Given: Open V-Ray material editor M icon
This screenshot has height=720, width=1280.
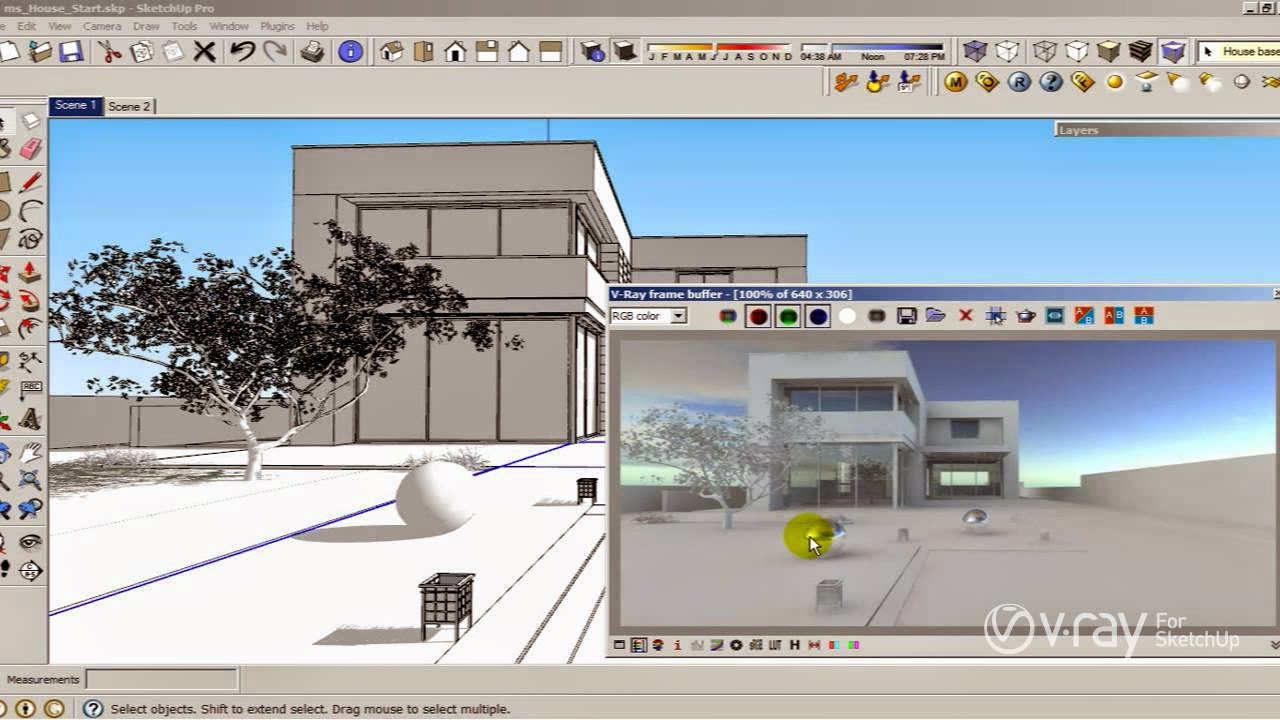Looking at the screenshot, I should click(x=955, y=82).
